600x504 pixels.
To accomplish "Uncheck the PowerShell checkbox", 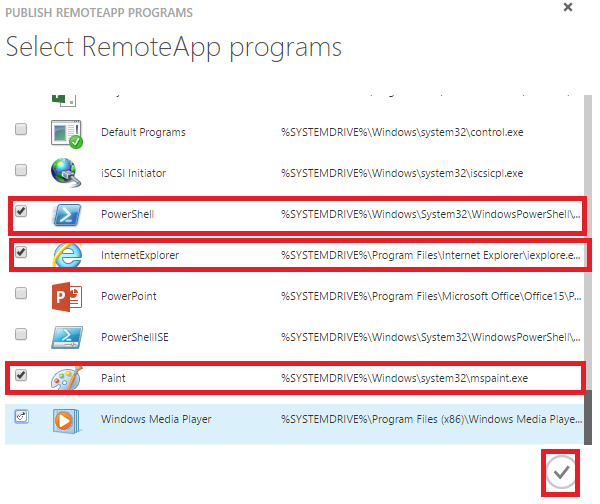I will (21, 211).
